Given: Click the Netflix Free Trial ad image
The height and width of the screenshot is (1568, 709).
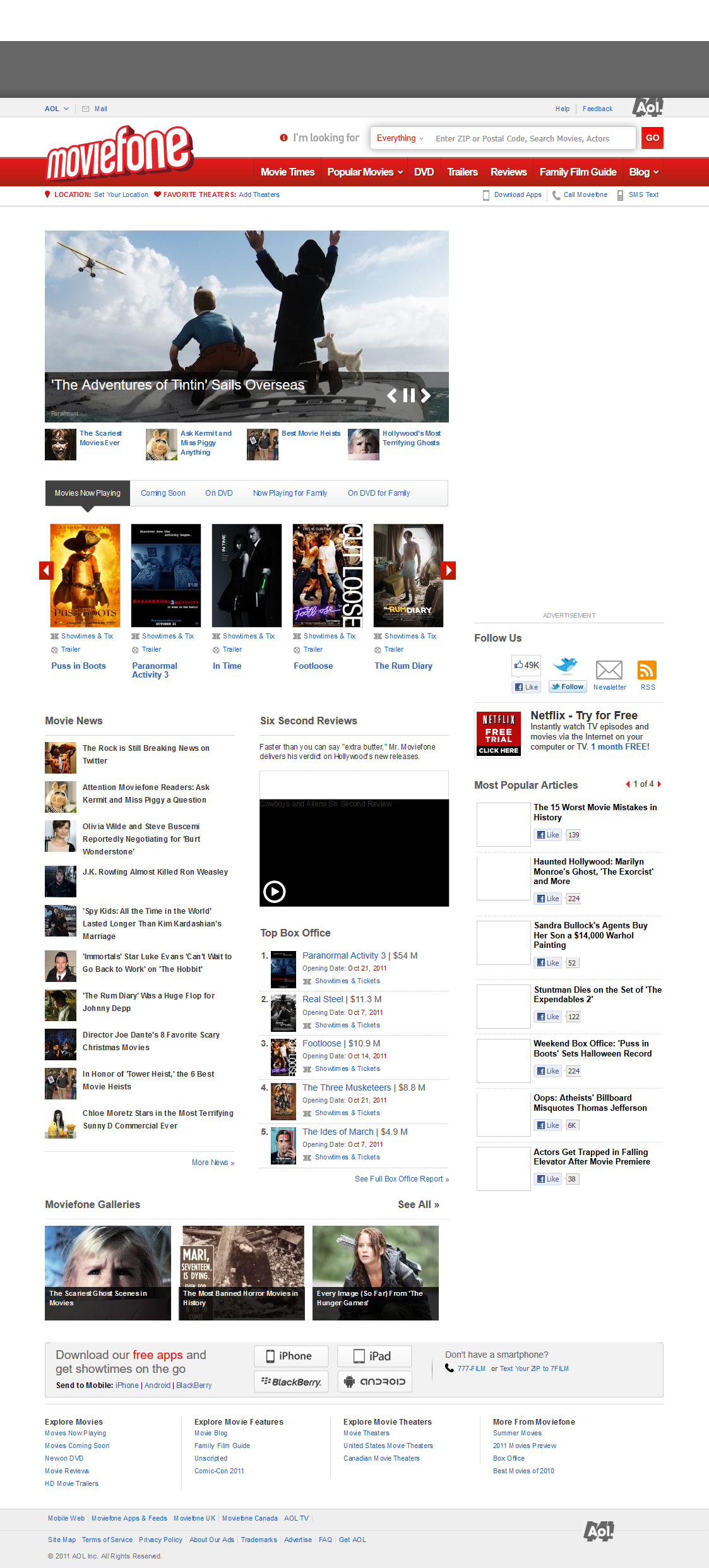Looking at the screenshot, I should coord(499,733).
